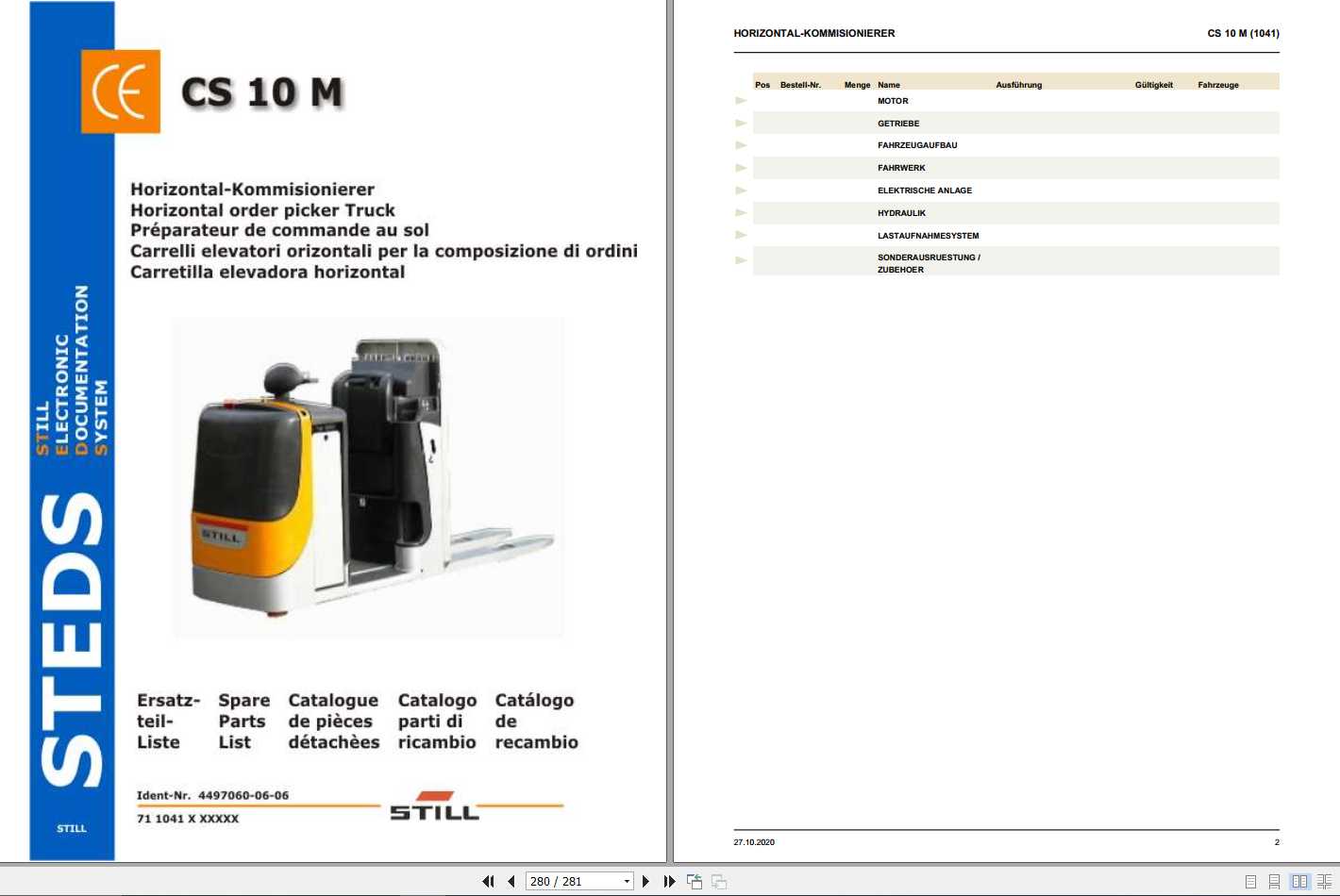This screenshot has height=896, width=1340.
Task: Select the LASTAUFNAHMESYSTEM row
Action: coord(929,235)
